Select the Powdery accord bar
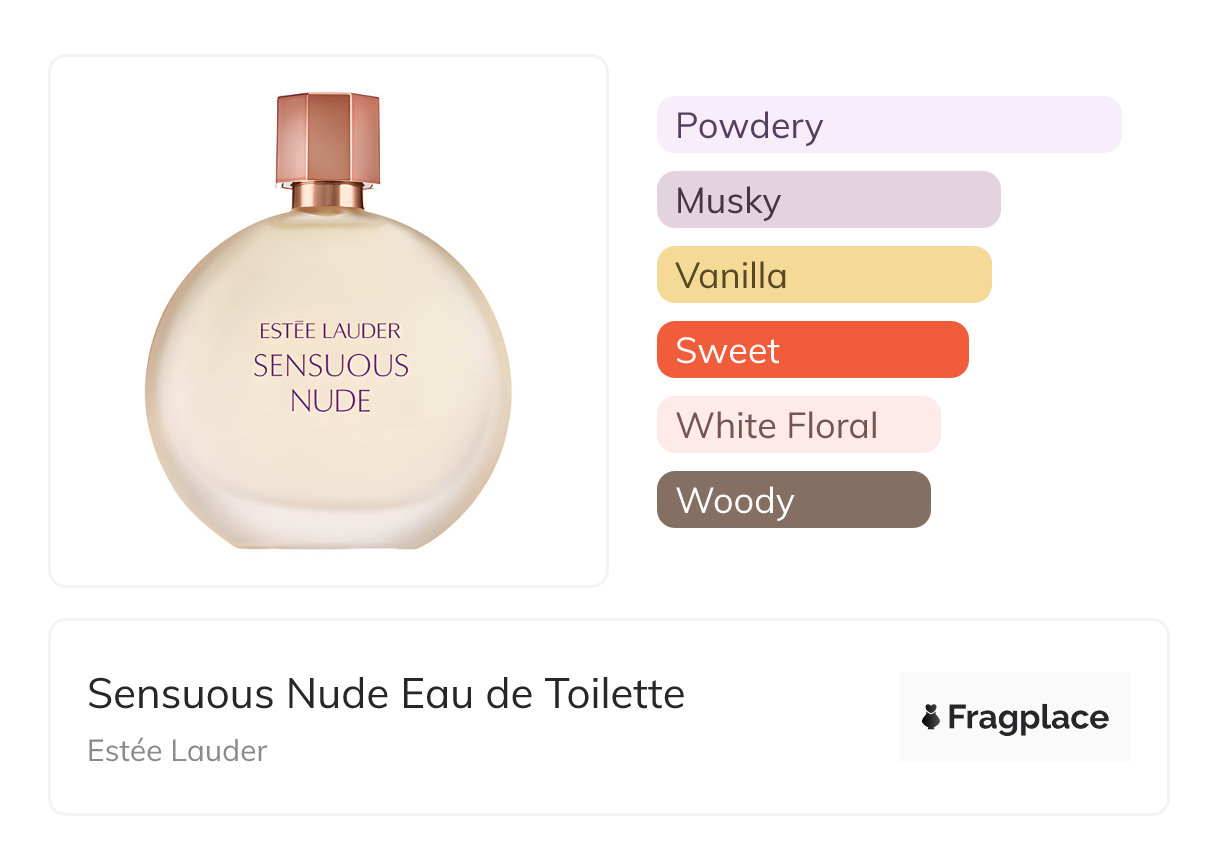 click(x=889, y=125)
